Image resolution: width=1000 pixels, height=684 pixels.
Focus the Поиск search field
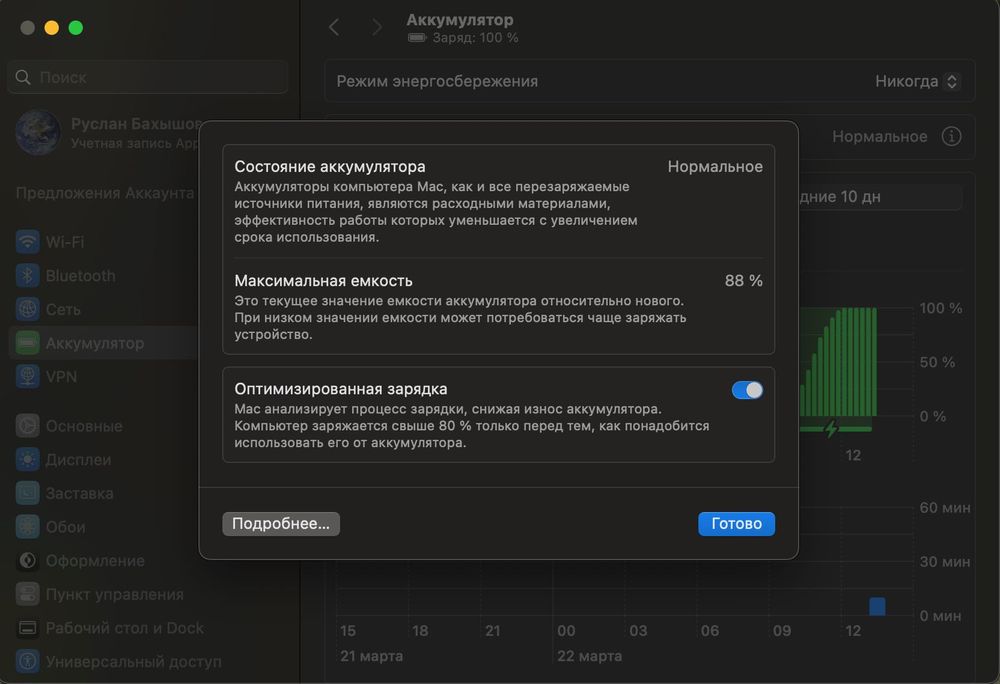pos(147,77)
